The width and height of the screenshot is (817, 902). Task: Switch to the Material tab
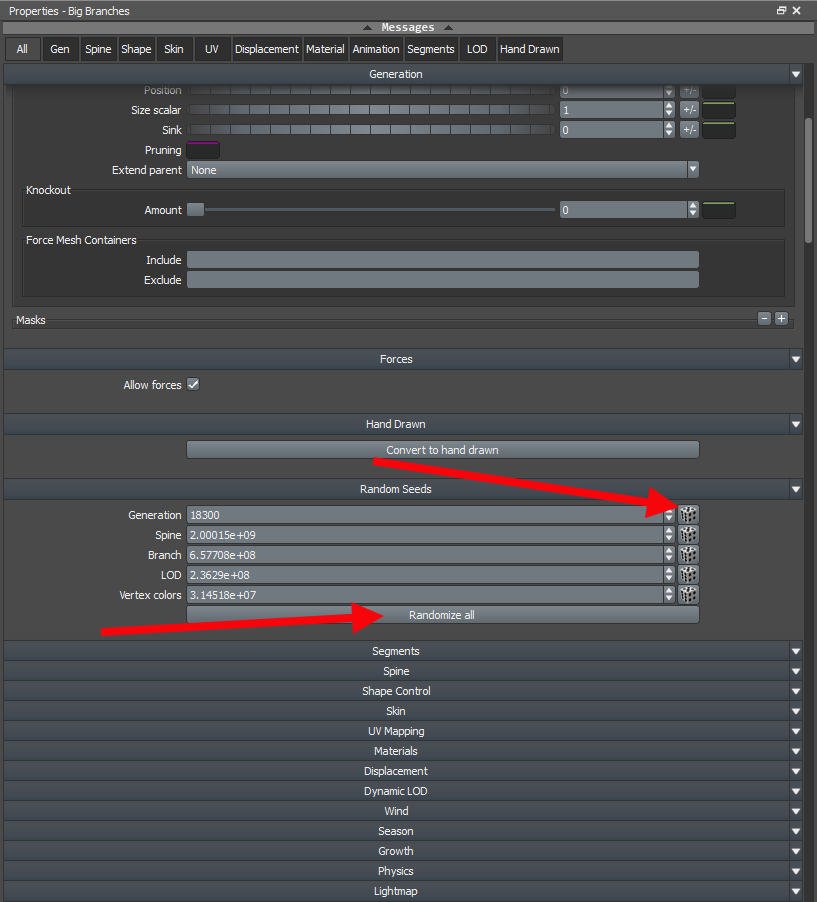[325, 49]
